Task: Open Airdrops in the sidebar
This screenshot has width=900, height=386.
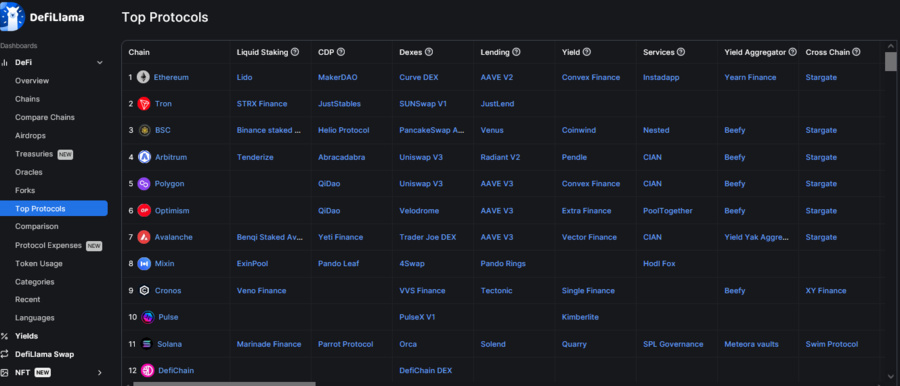Action: pos(30,136)
